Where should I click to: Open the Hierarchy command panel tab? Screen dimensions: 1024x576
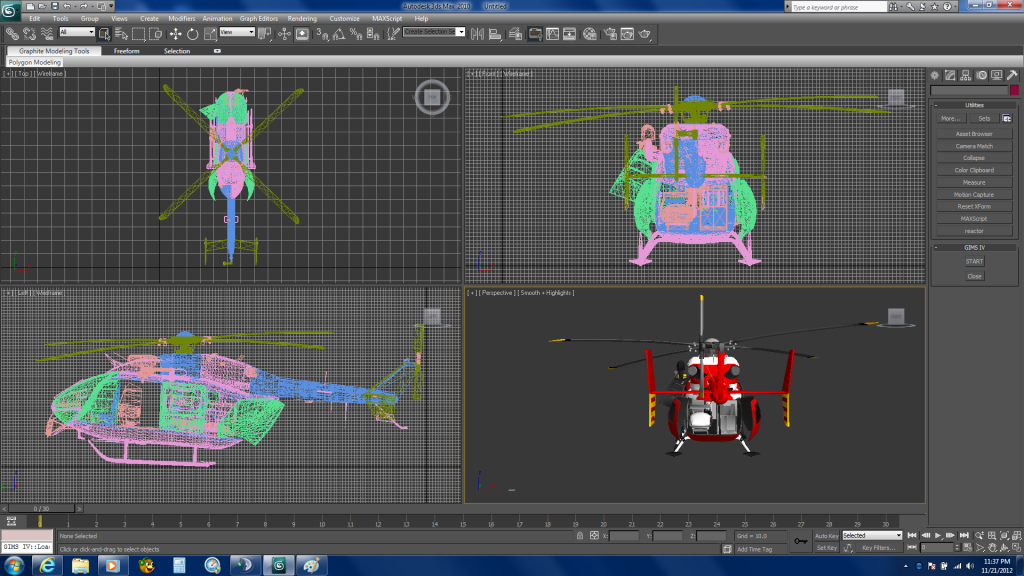tap(967, 75)
